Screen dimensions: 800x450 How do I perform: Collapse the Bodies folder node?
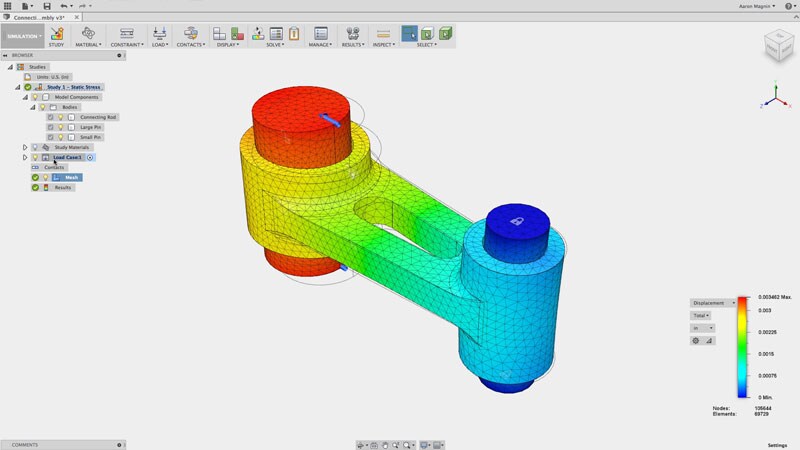click(x=33, y=107)
